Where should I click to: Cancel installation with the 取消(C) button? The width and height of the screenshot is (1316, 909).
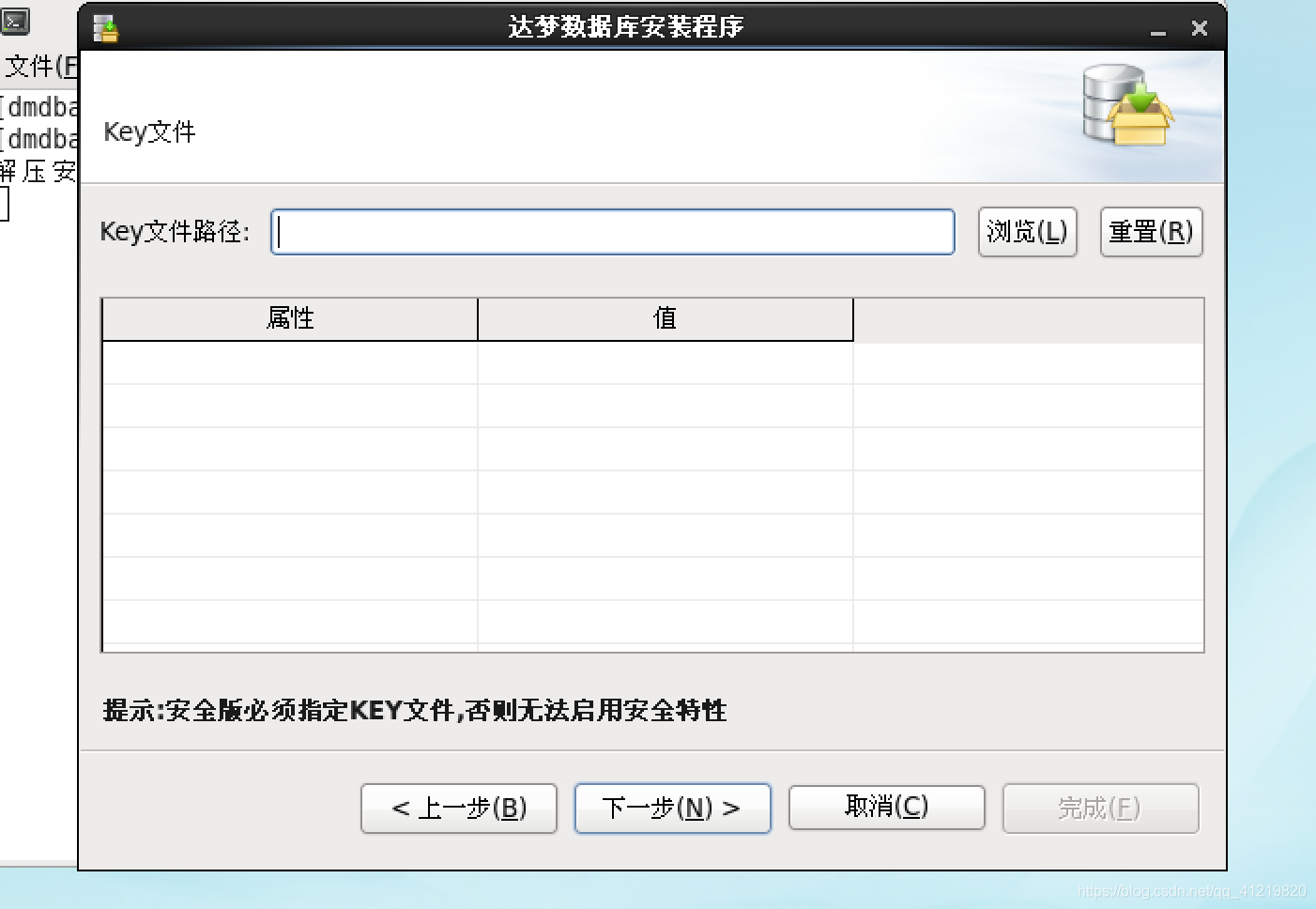(886, 808)
